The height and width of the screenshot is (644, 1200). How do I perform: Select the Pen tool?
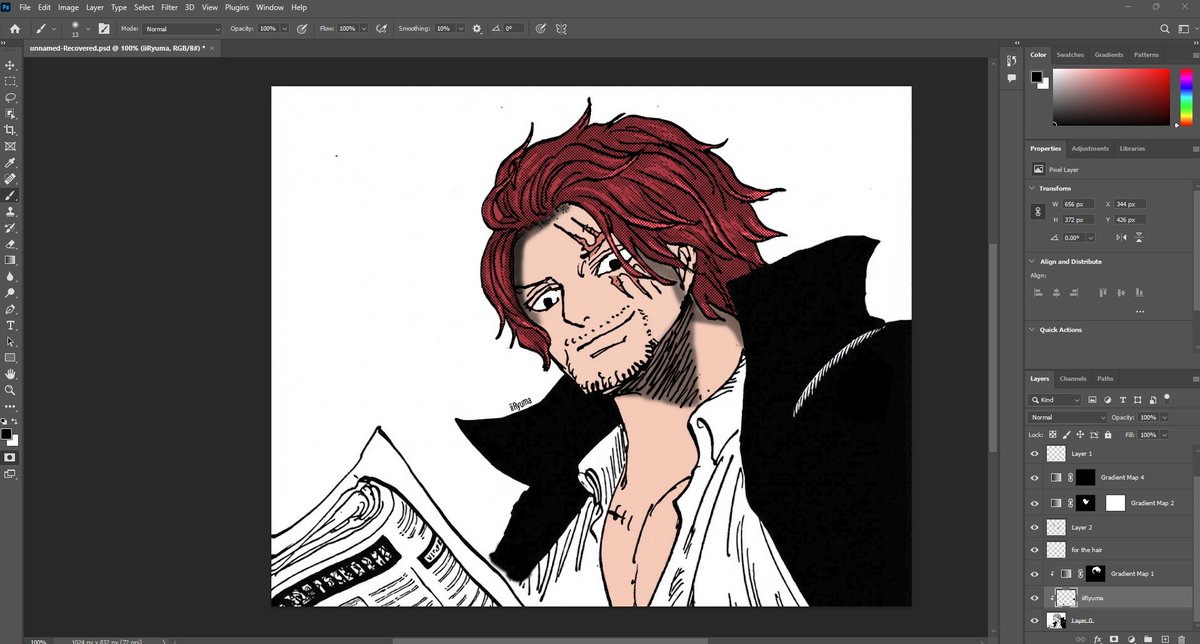coord(10,309)
